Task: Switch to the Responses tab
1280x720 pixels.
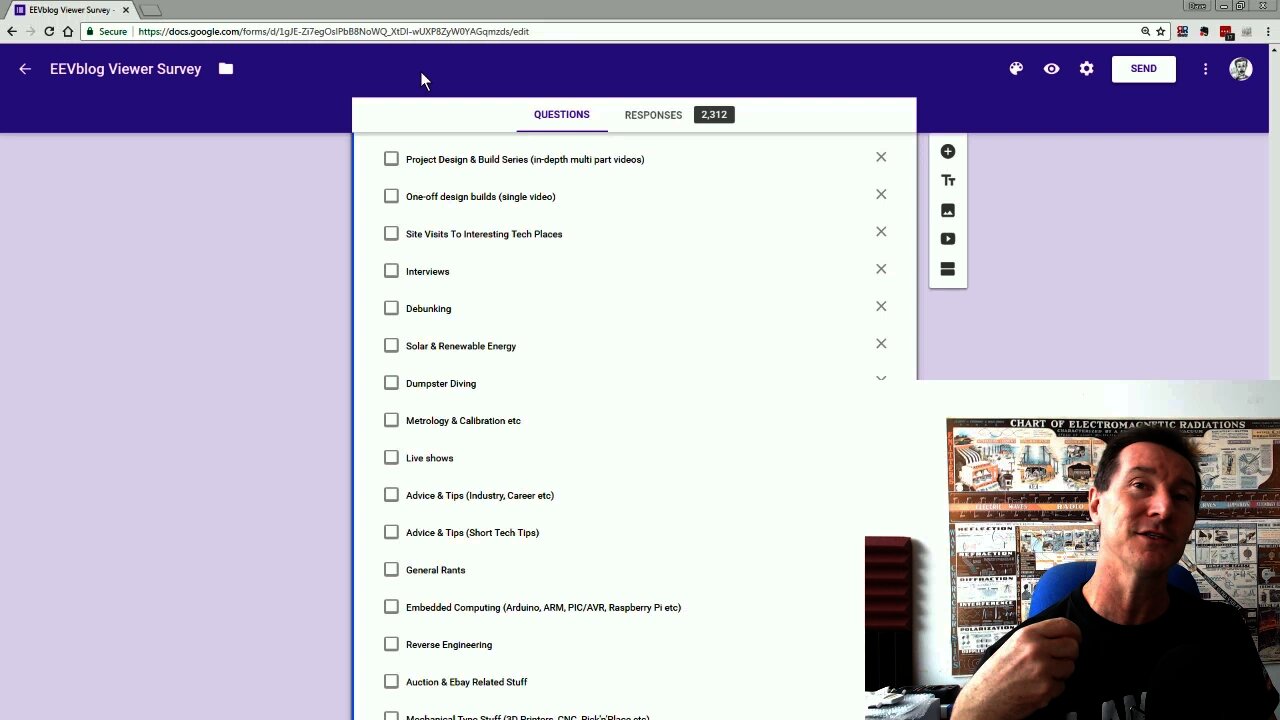Action: tap(653, 115)
